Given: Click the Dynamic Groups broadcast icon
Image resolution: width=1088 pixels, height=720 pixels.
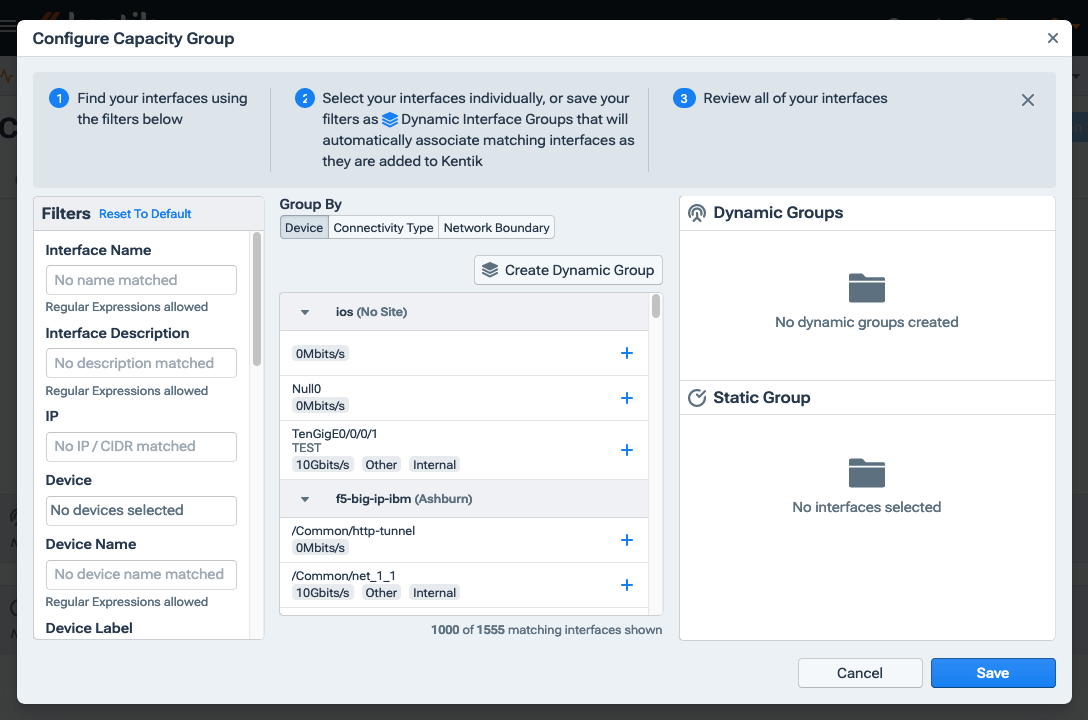Looking at the screenshot, I should [x=697, y=212].
